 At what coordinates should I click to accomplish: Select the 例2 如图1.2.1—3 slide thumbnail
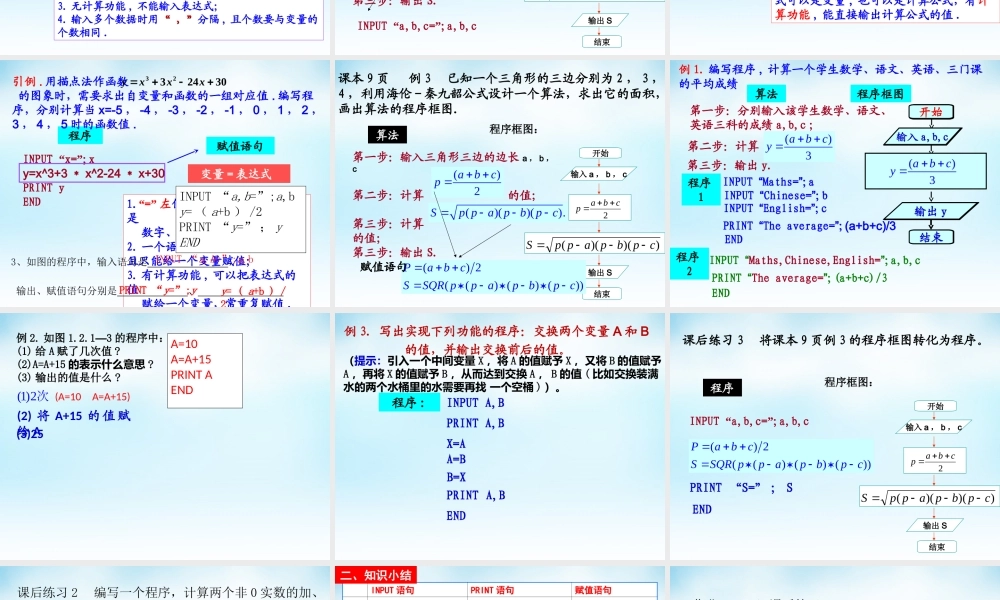tap(165, 436)
